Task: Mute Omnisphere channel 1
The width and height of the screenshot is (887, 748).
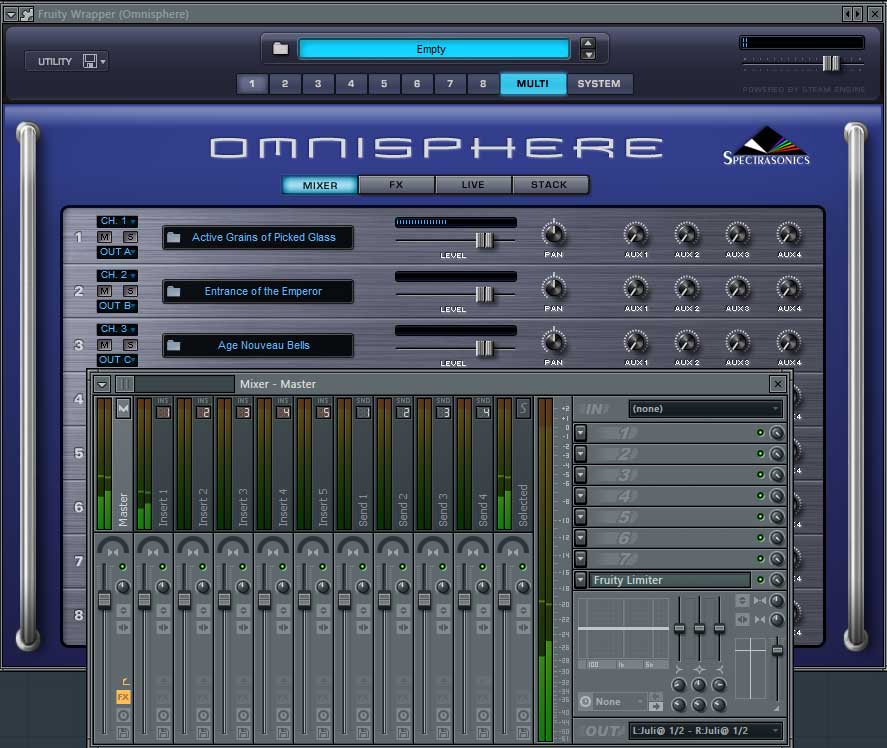Action: [103, 237]
